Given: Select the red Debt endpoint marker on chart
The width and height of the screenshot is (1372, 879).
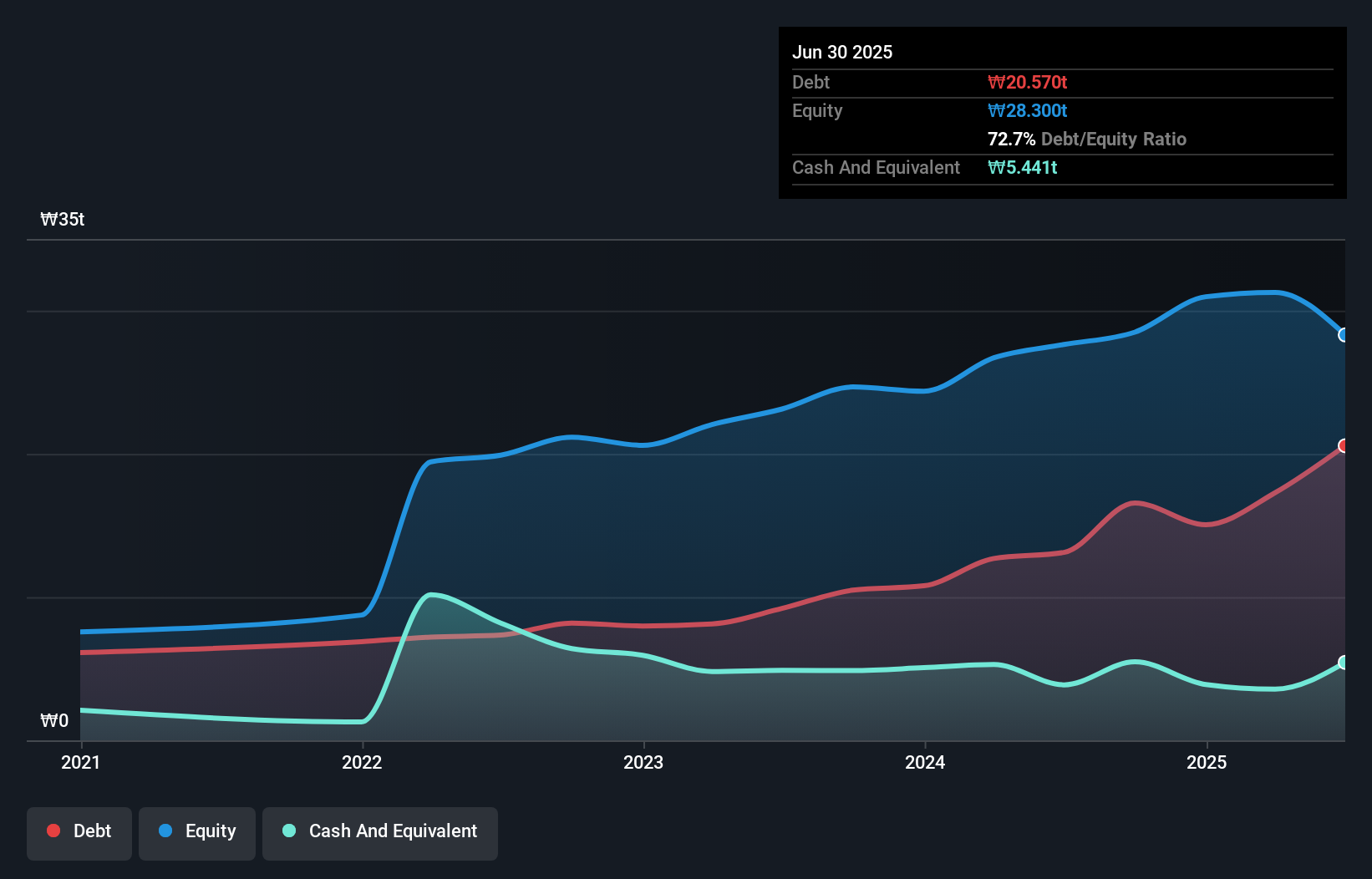Looking at the screenshot, I should [1344, 446].
